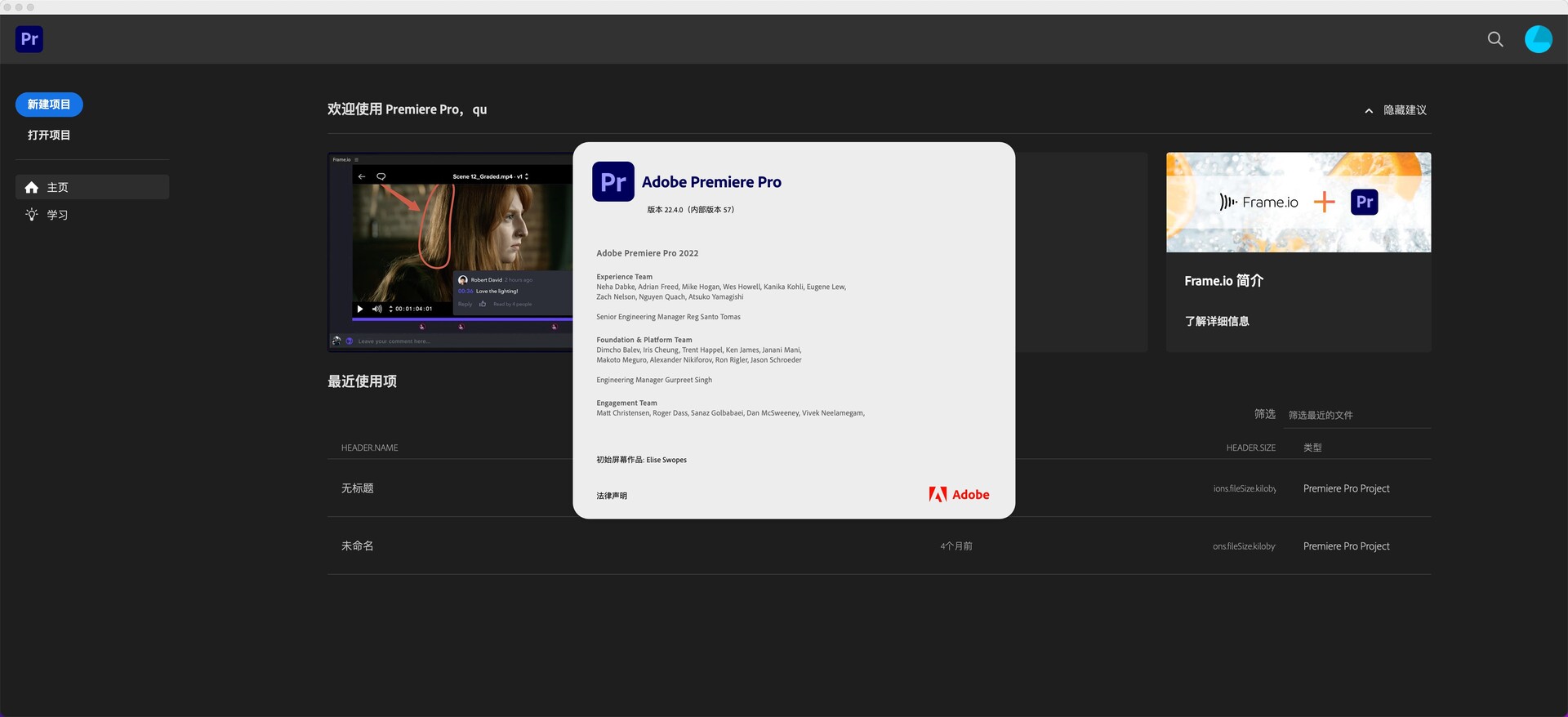Click the lightbulb icon beside 学习

tap(32, 215)
